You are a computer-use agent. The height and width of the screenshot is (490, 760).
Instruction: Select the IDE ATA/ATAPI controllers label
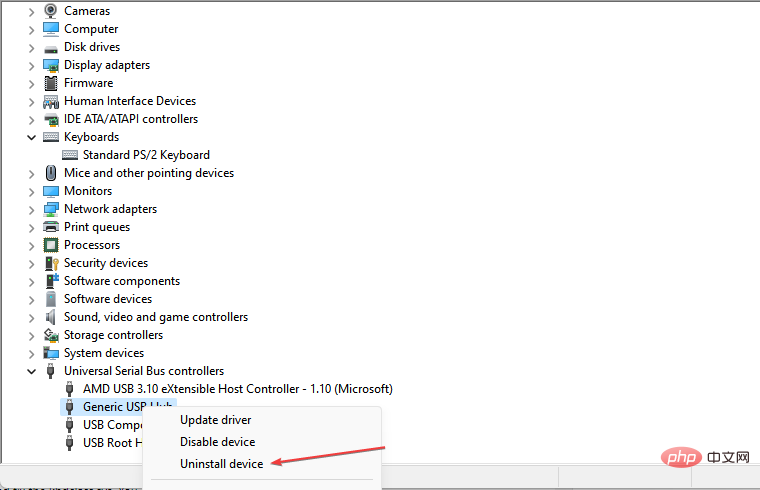coord(131,119)
